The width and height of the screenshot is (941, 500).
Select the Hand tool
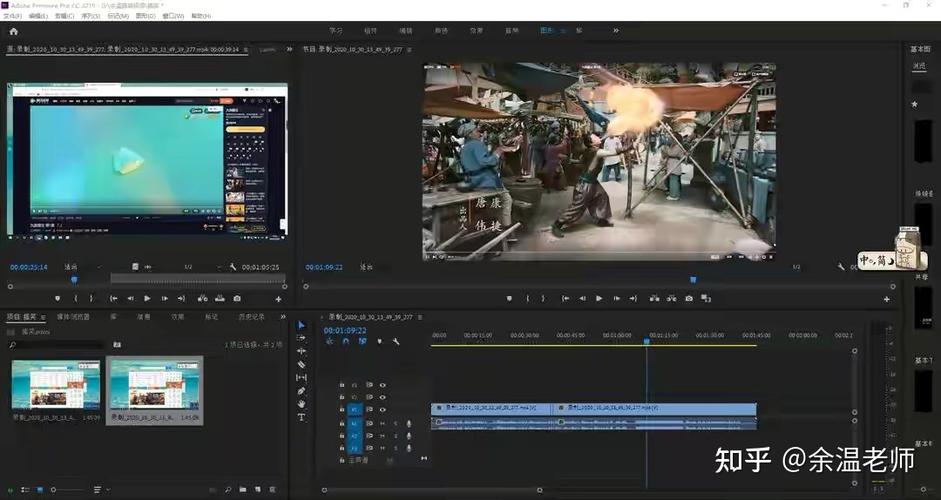pyautogui.click(x=301, y=404)
